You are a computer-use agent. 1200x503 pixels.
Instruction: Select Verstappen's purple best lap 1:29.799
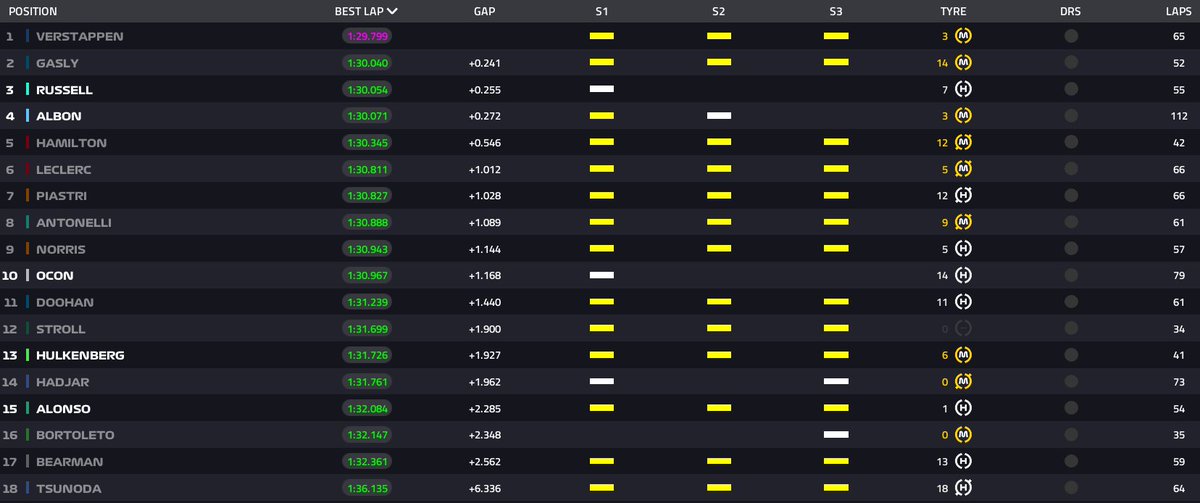coord(367,36)
